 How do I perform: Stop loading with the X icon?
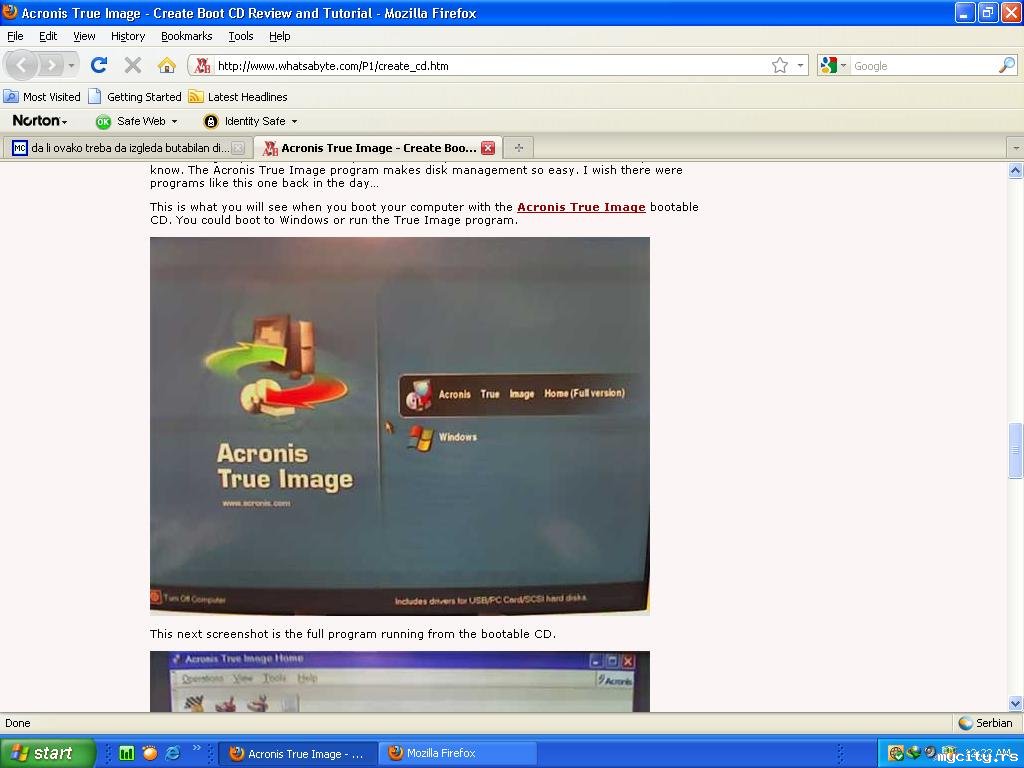point(133,65)
